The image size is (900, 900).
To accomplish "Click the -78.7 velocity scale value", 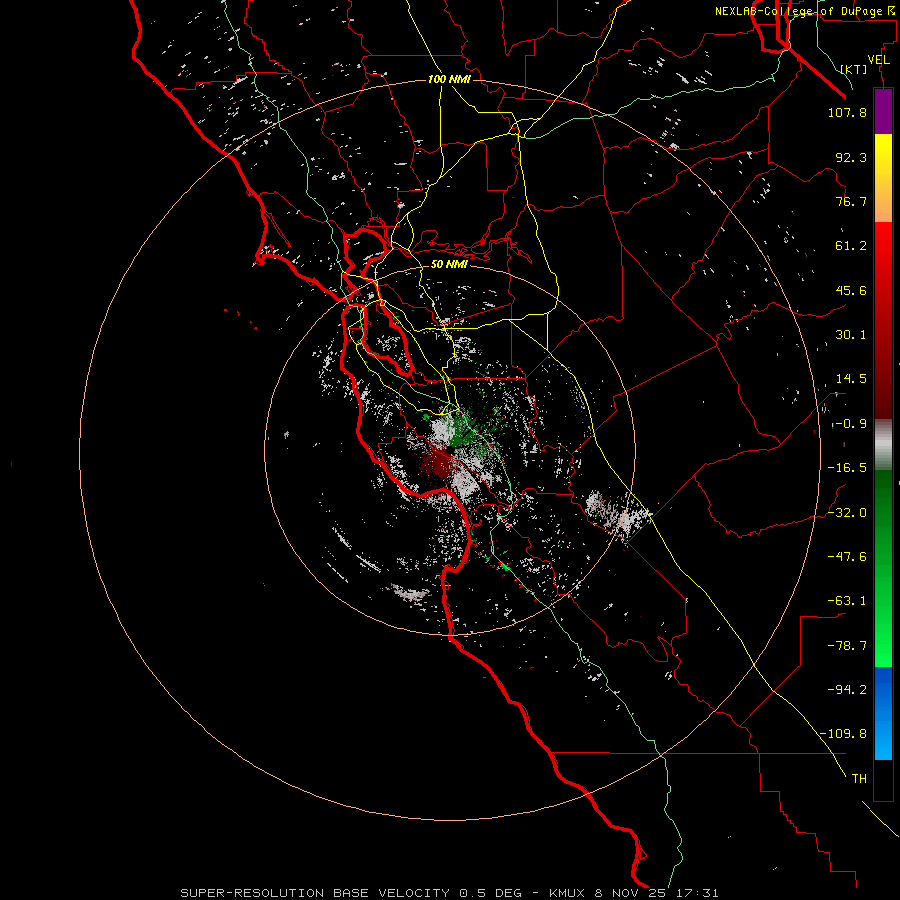I will click(847, 646).
